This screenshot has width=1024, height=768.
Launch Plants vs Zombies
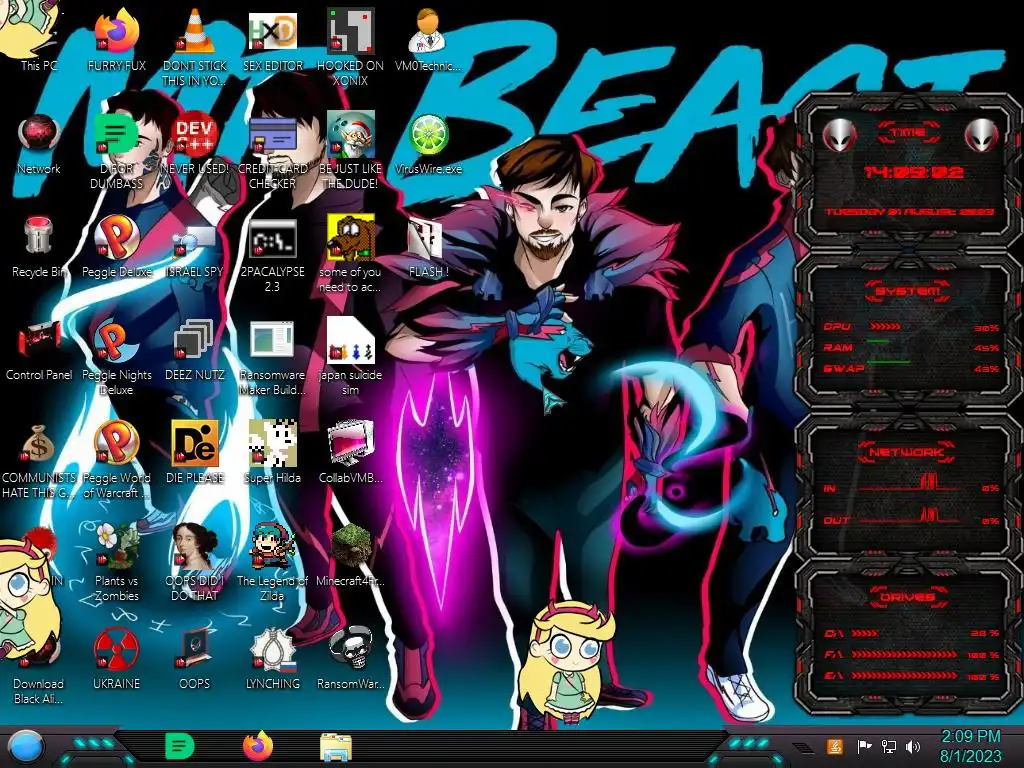tap(116, 562)
